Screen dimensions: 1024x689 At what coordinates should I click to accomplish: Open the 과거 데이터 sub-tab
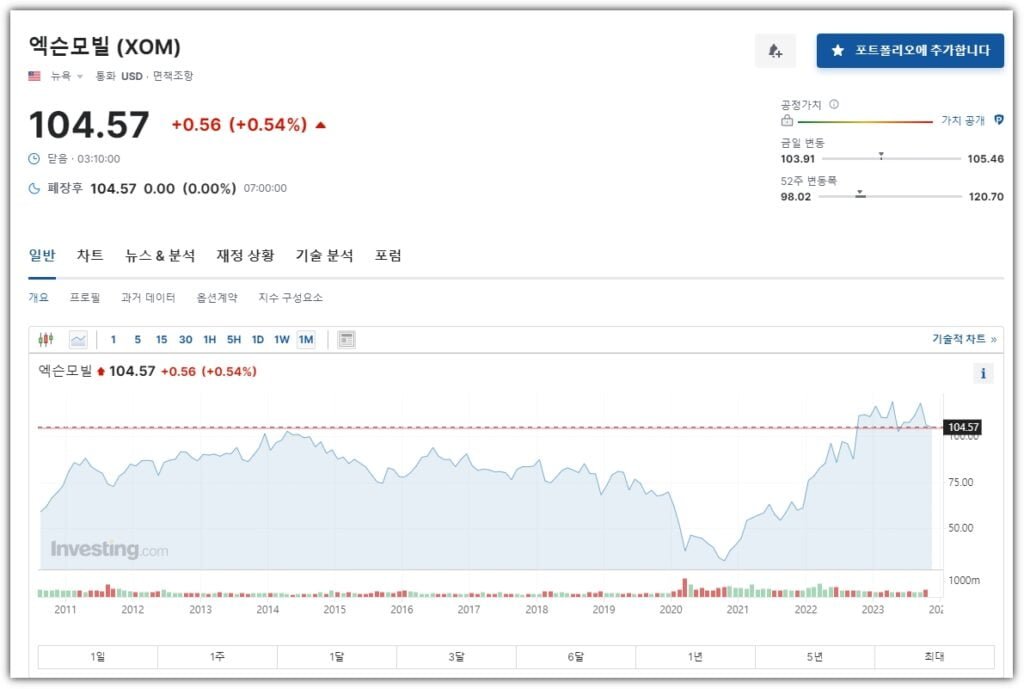pyautogui.click(x=148, y=298)
